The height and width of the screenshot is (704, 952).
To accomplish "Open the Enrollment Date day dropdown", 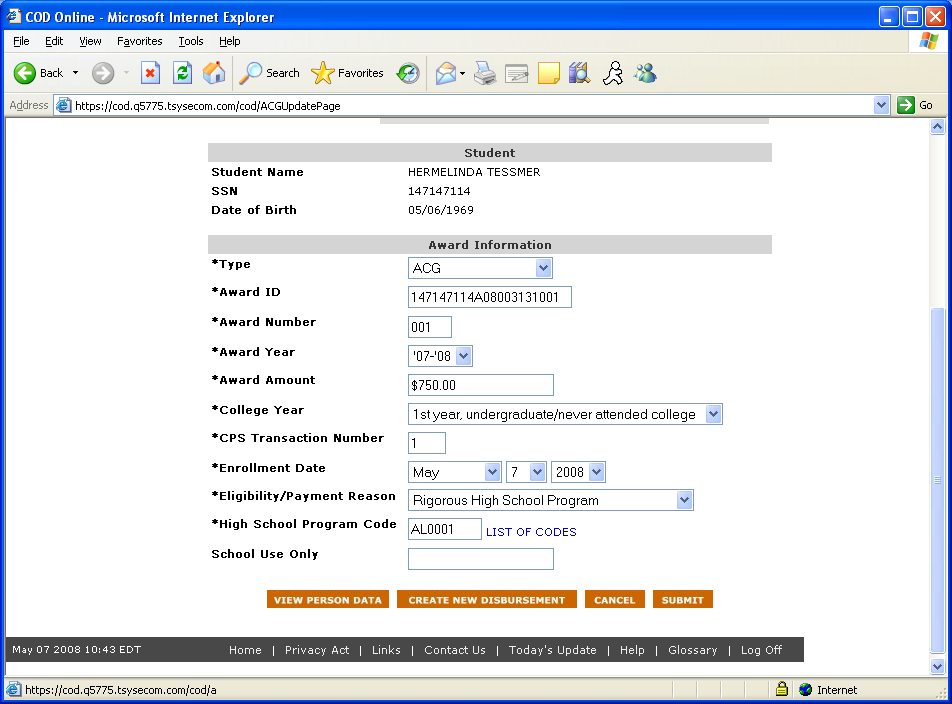I will click(526, 472).
